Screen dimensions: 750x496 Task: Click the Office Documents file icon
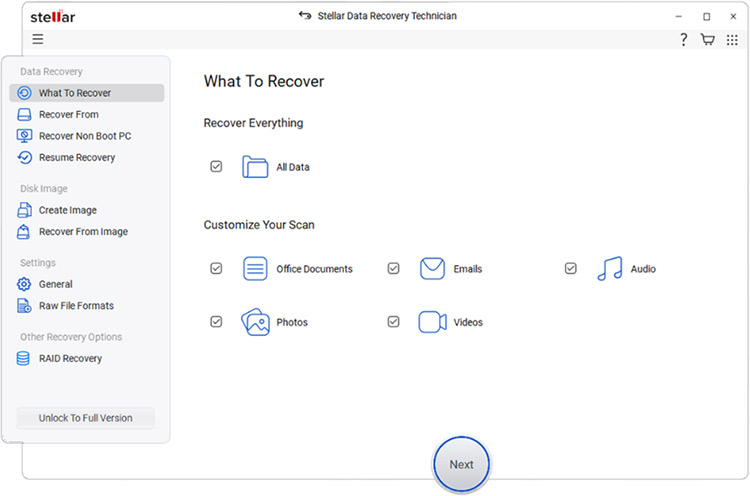(256, 269)
